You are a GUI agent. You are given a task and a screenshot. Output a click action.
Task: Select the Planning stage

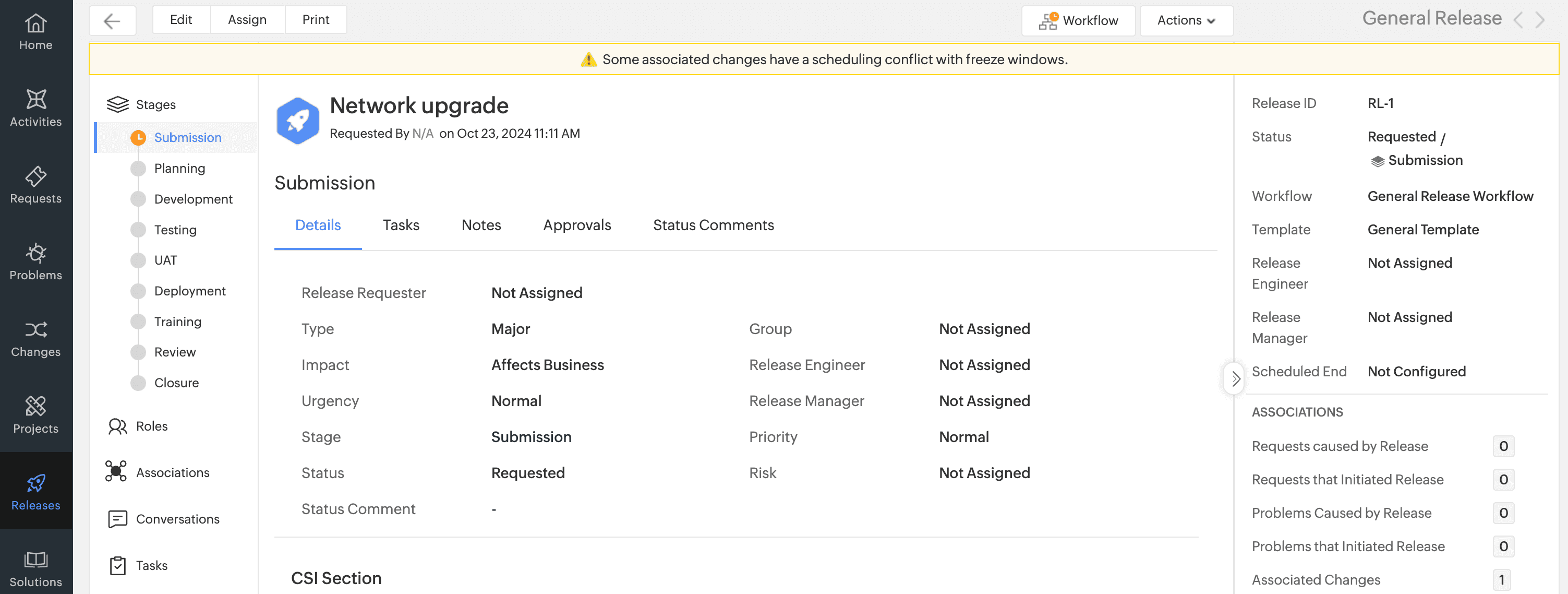179,168
